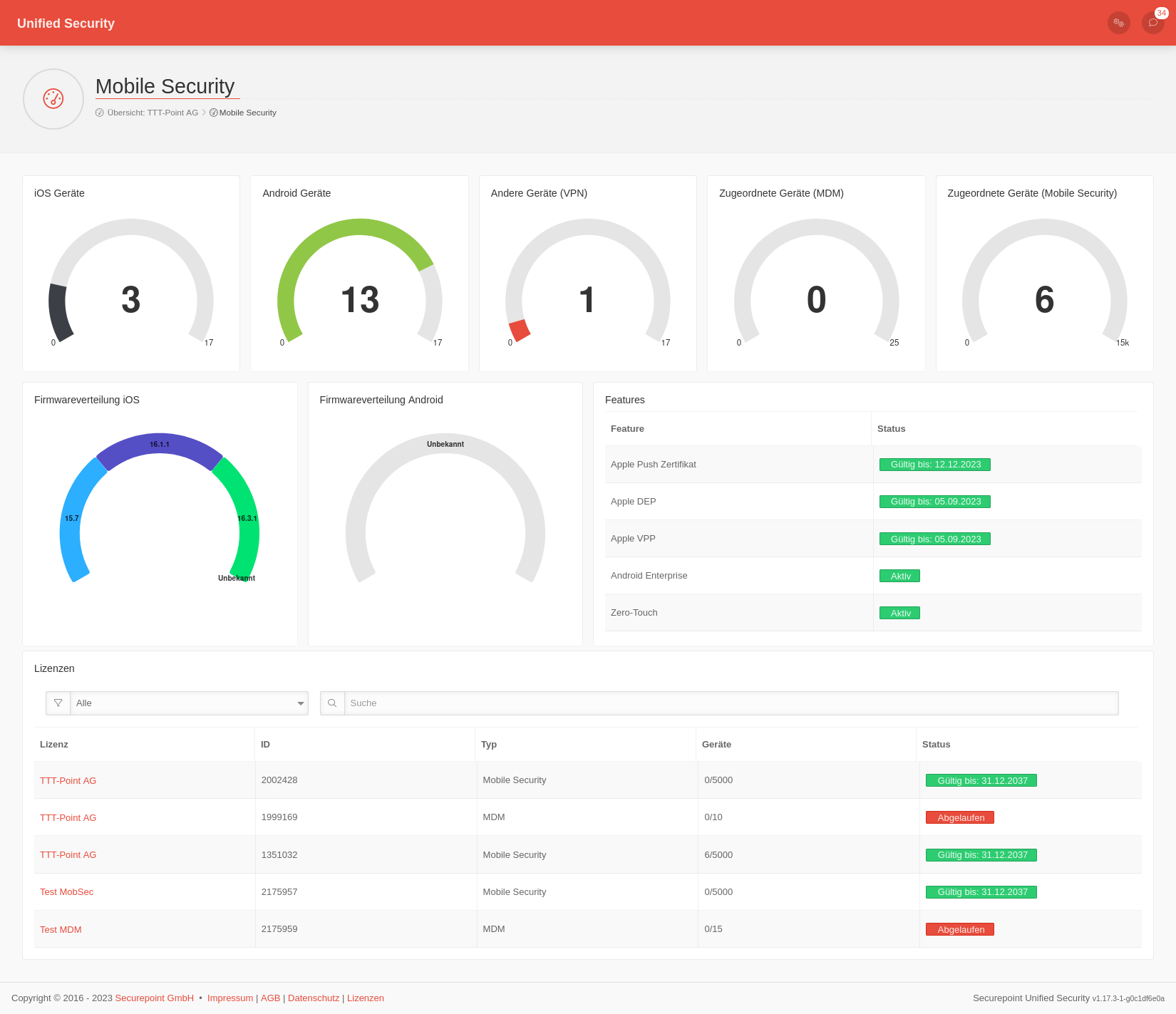1176x1014 pixels.
Task: Open the TTT-Point AG license with ID 2002428
Action: tap(68, 780)
